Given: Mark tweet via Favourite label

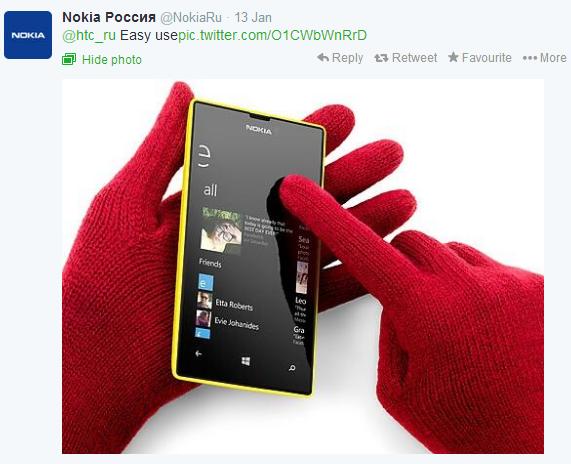Looking at the screenshot, I should click(487, 58).
